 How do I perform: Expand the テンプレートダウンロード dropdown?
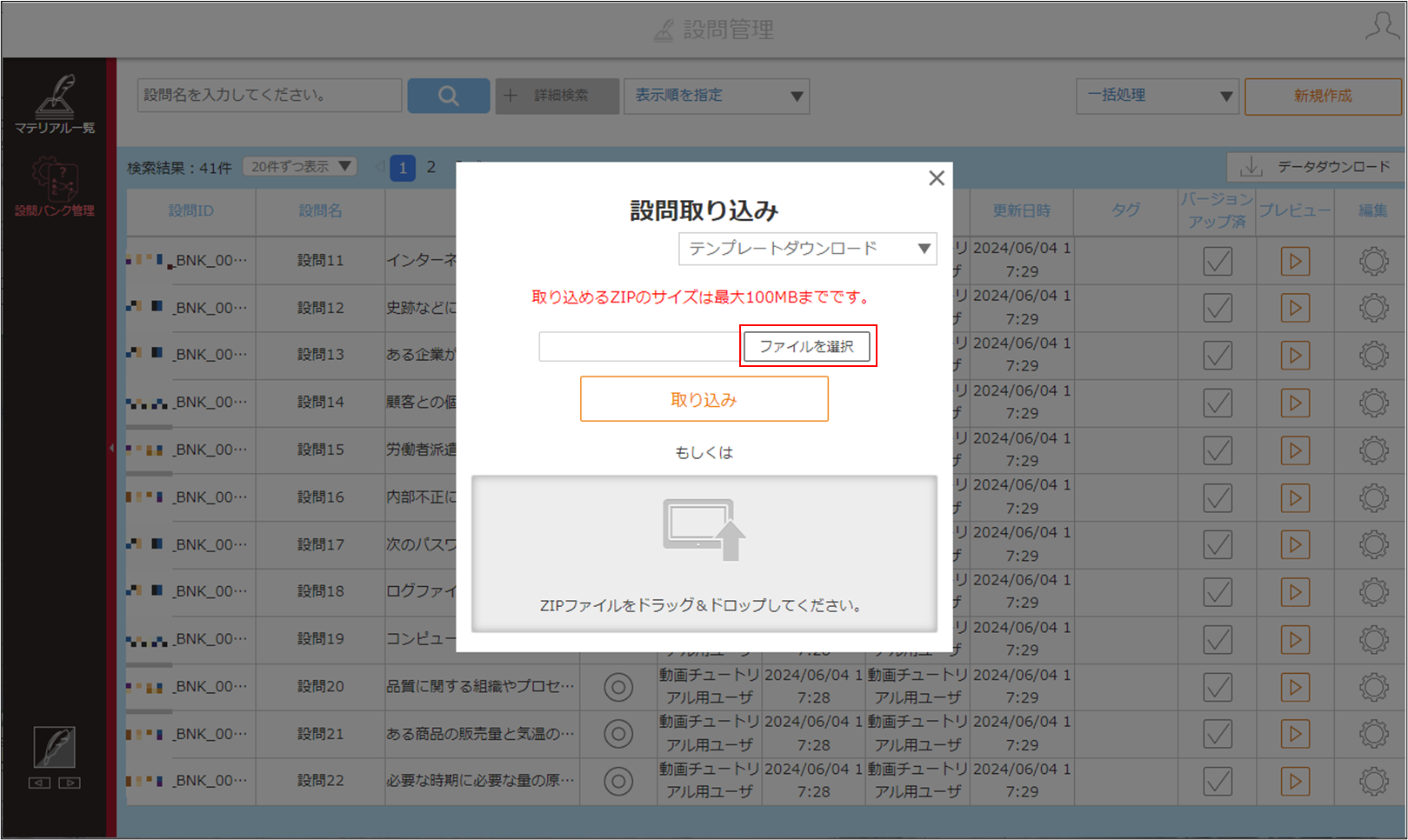(807, 249)
